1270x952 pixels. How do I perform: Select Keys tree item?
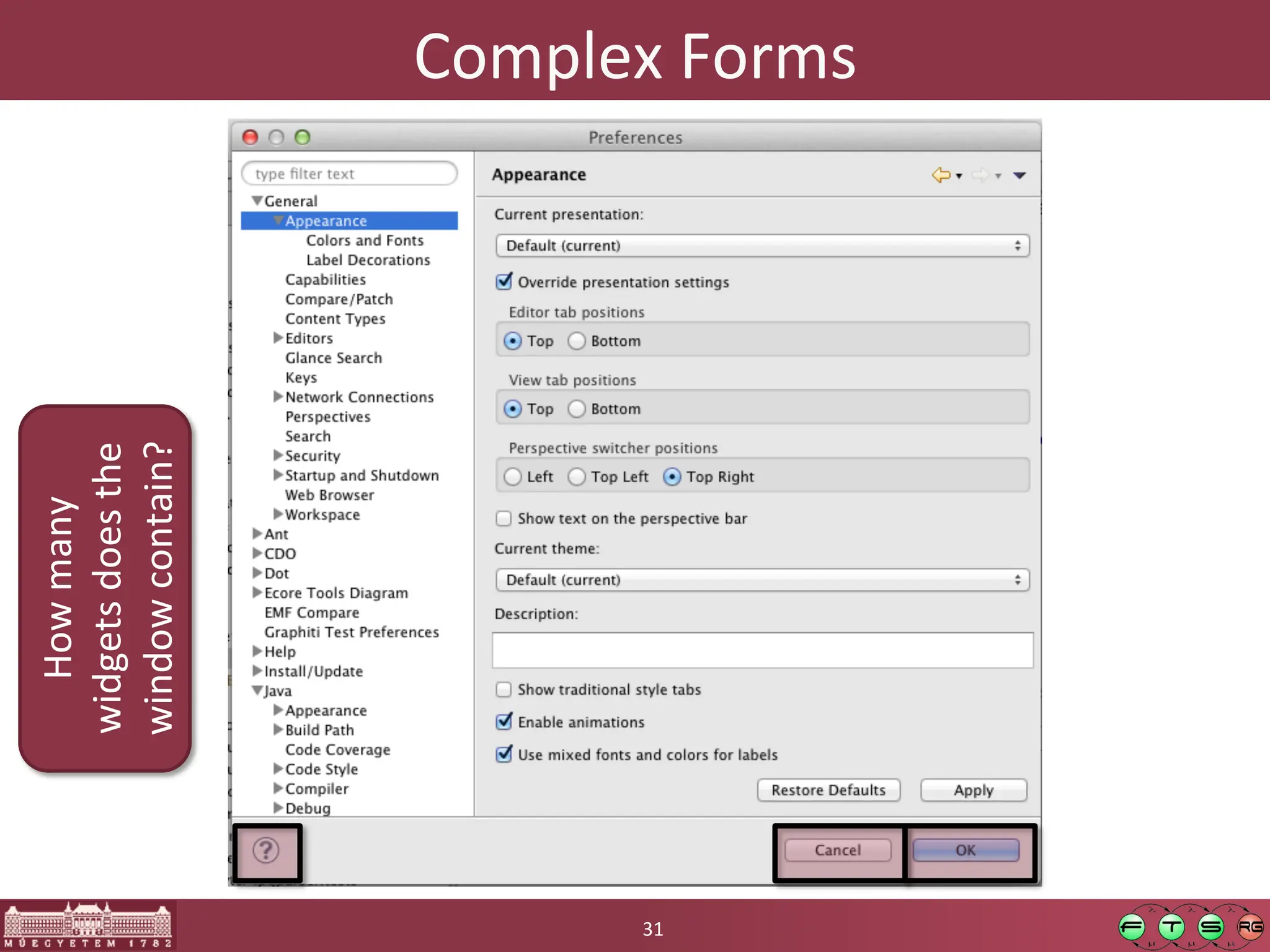coord(301,377)
